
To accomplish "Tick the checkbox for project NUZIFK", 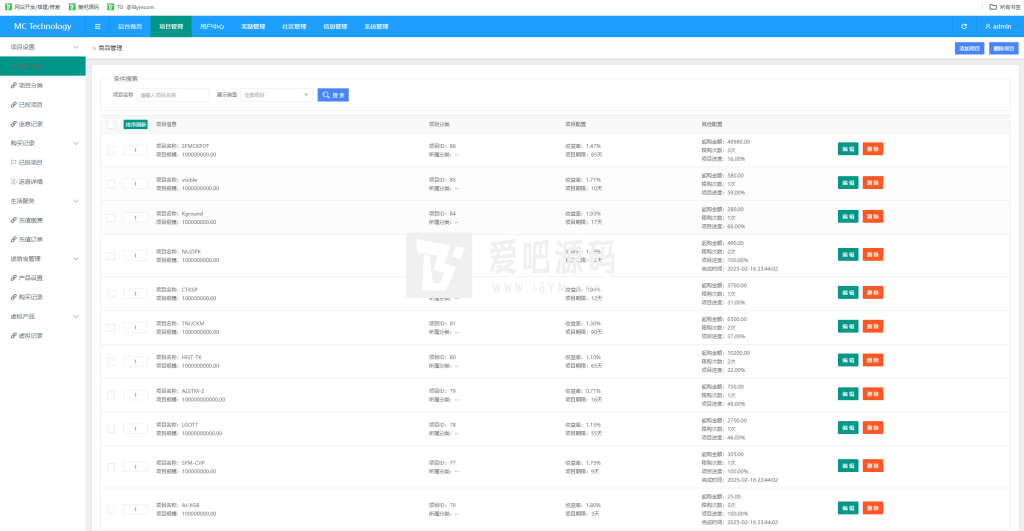I will point(111,256).
